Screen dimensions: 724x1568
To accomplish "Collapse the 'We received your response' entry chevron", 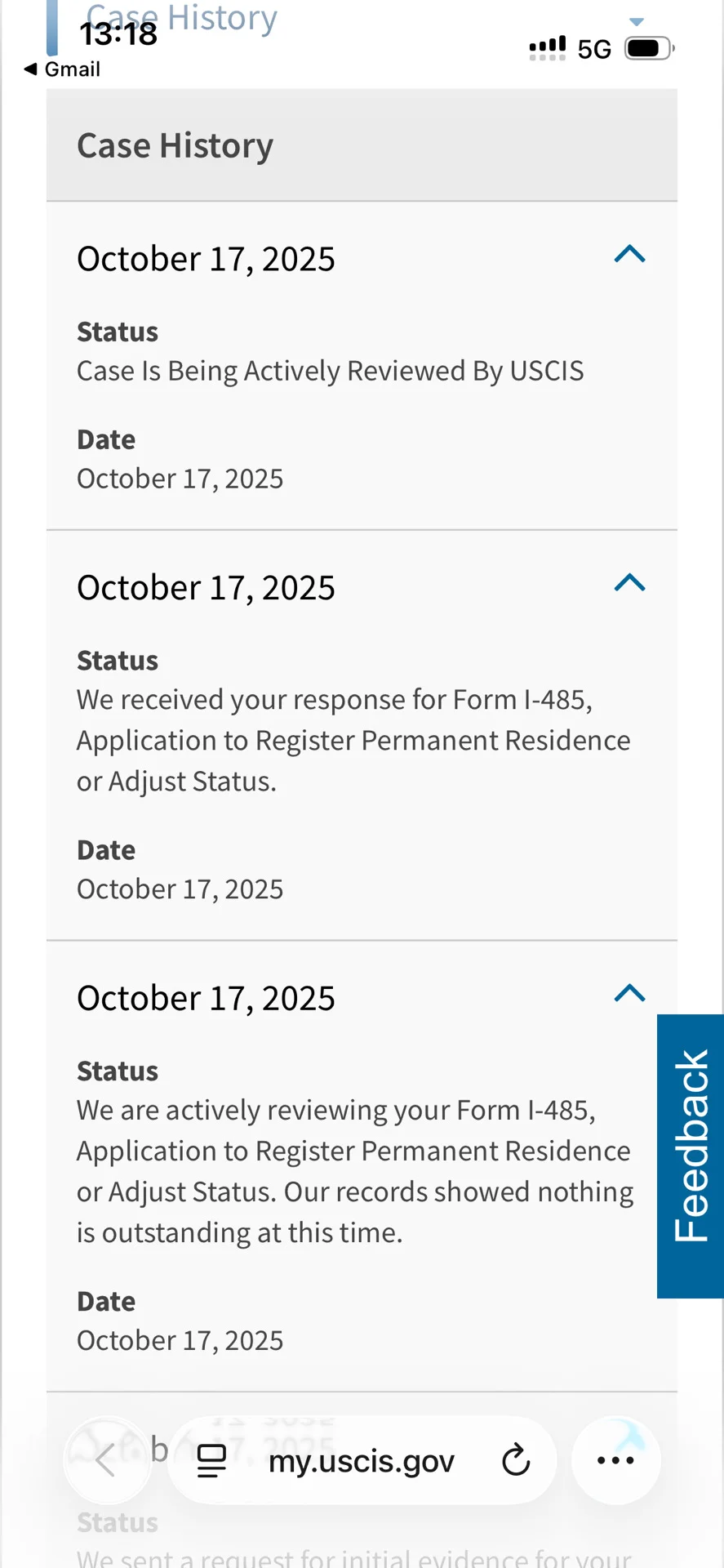I will (629, 583).
